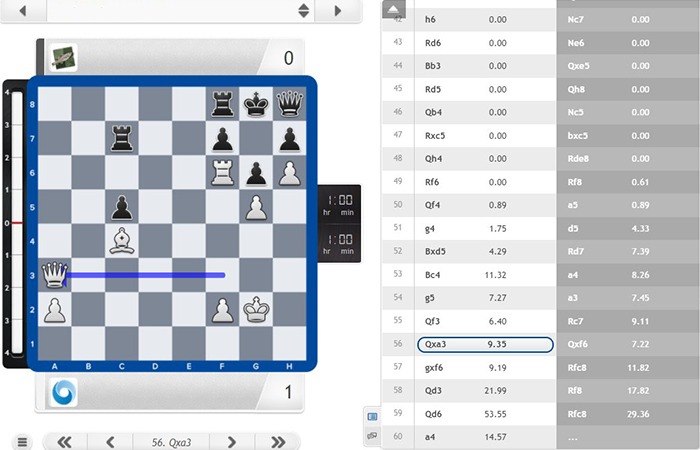Screen dimensions: 700x450
Task: Click the top player's avatar image
Action: pyautogui.click(x=63, y=58)
